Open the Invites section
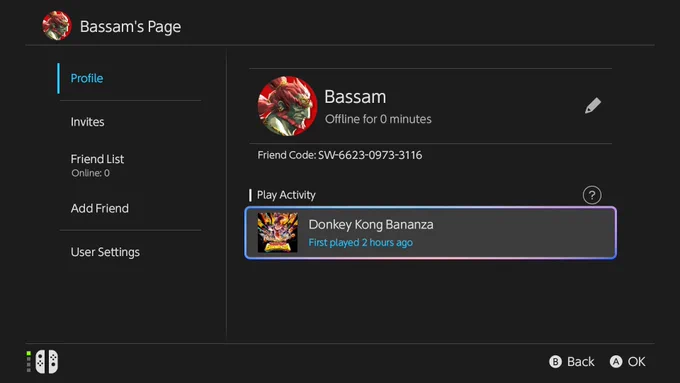Image resolution: width=680 pixels, height=383 pixels. pyautogui.click(x=87, y=122)
